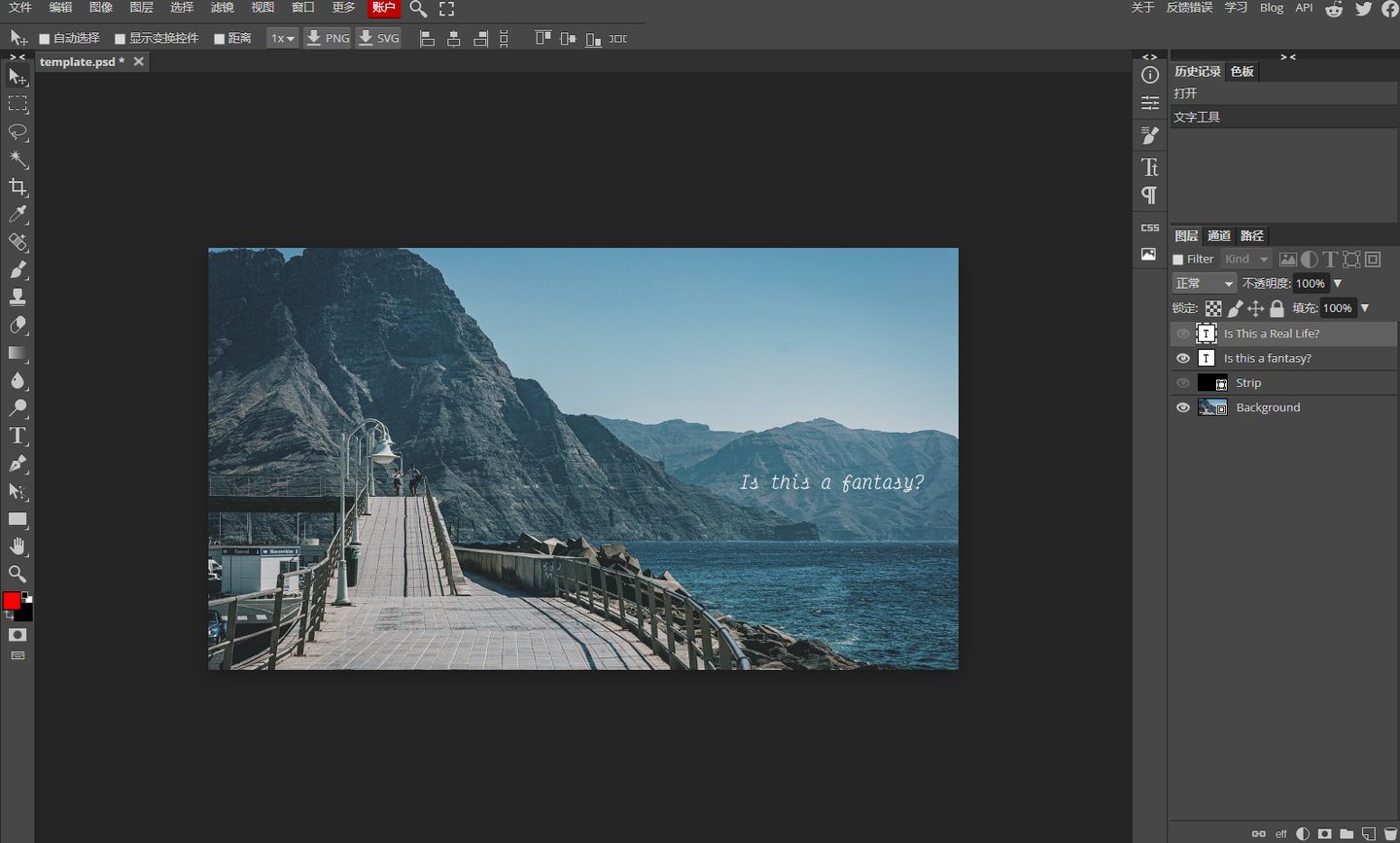Open the 滤镜 menu
This screenshot has width=1400, height=843.
(x=222, y=8)
